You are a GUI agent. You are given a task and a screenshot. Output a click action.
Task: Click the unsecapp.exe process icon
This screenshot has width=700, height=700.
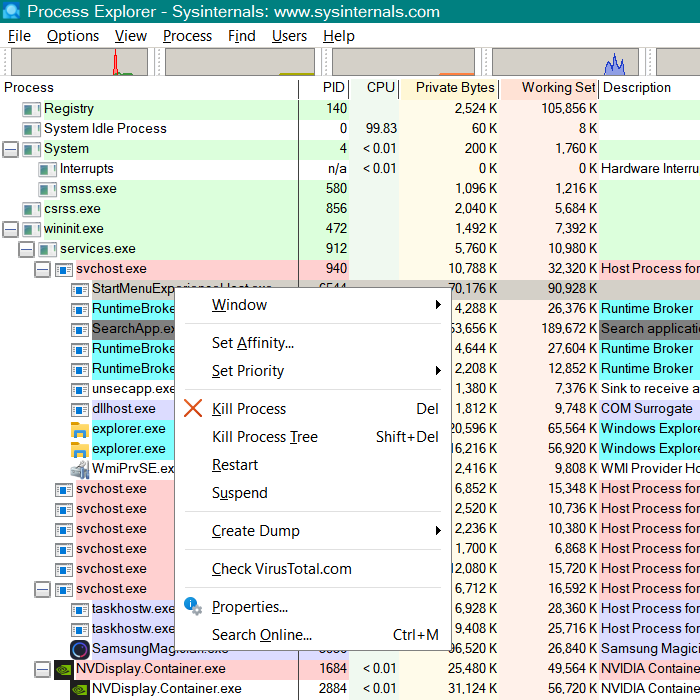pos(79,389)
